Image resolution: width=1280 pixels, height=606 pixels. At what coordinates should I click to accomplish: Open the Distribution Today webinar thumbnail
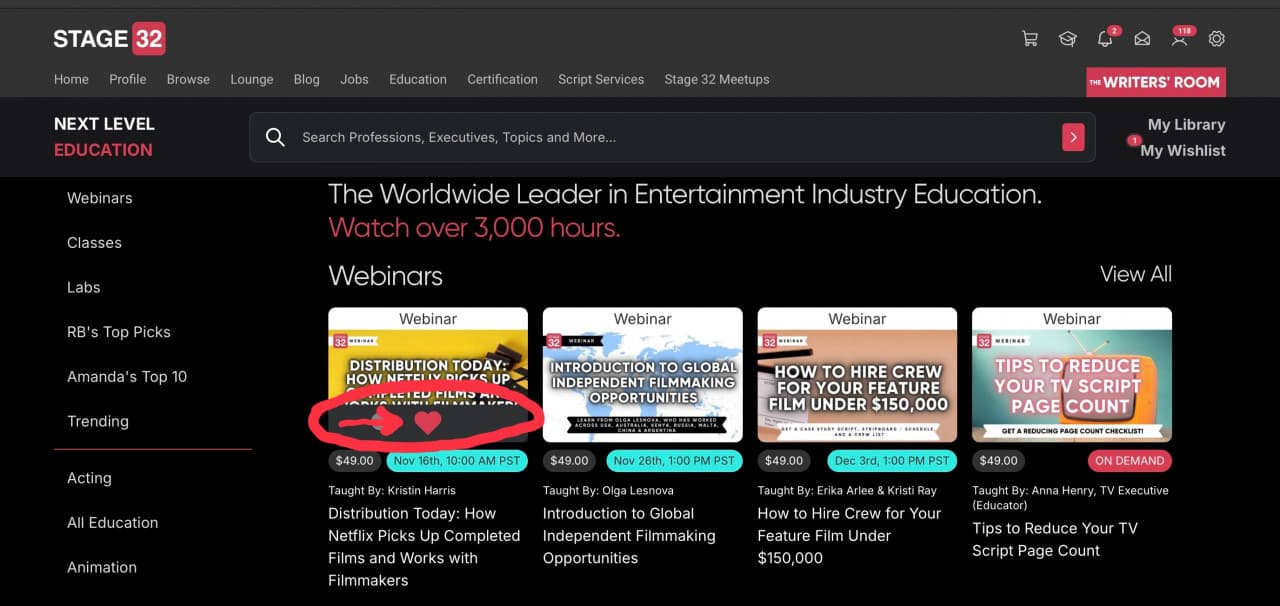point(428,375)
